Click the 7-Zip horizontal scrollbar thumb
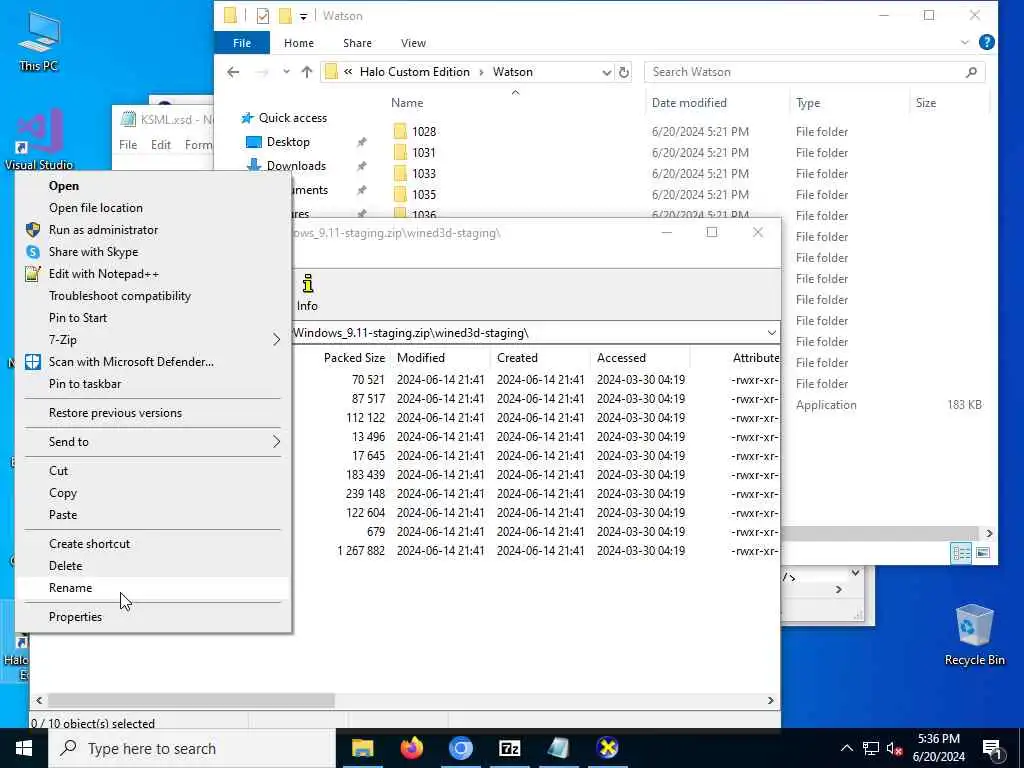Image resolution: width=1024 pixels, height=768 pixels. [191, 700]
